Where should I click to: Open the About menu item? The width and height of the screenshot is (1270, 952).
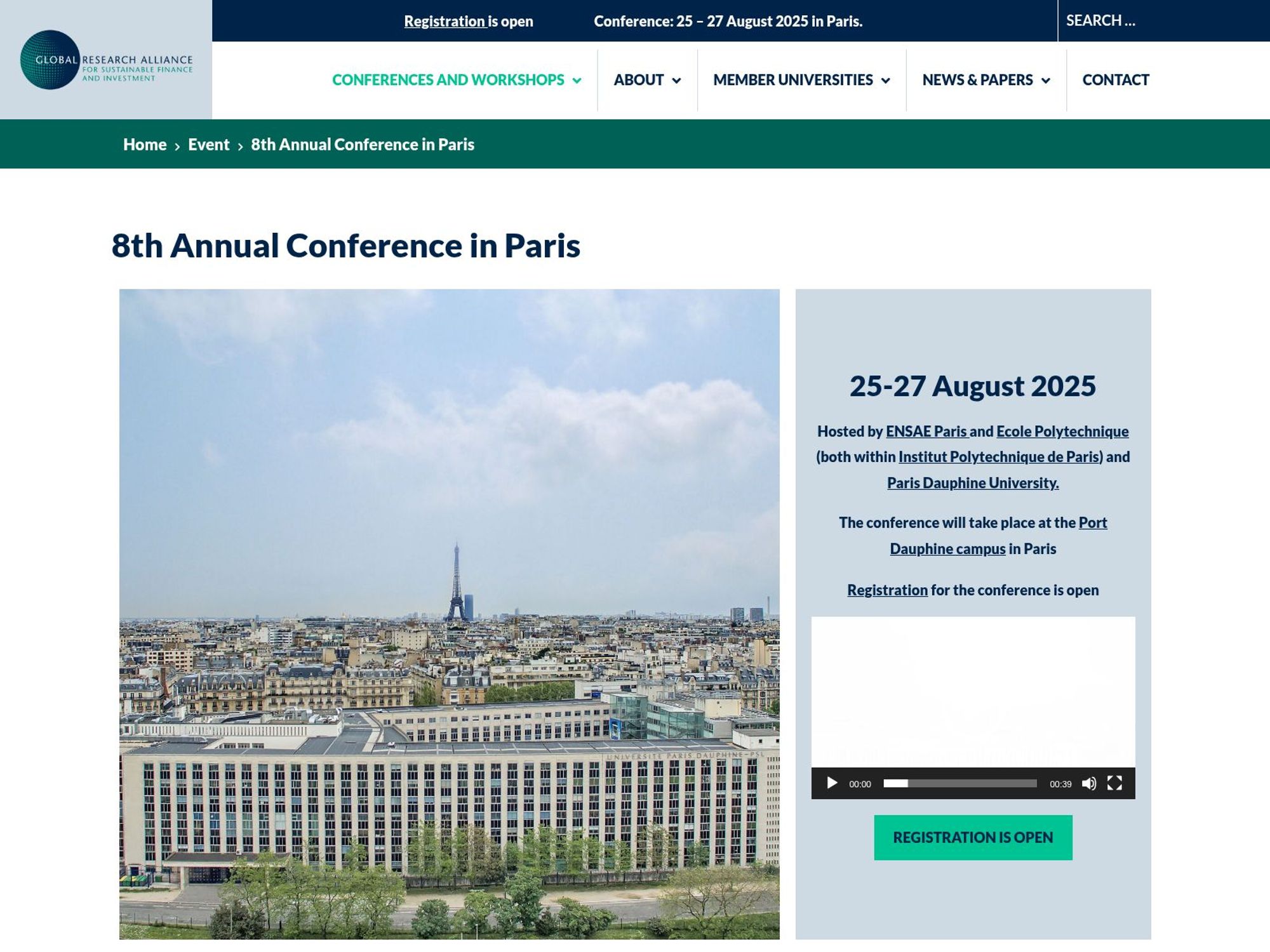coord(638,80)
